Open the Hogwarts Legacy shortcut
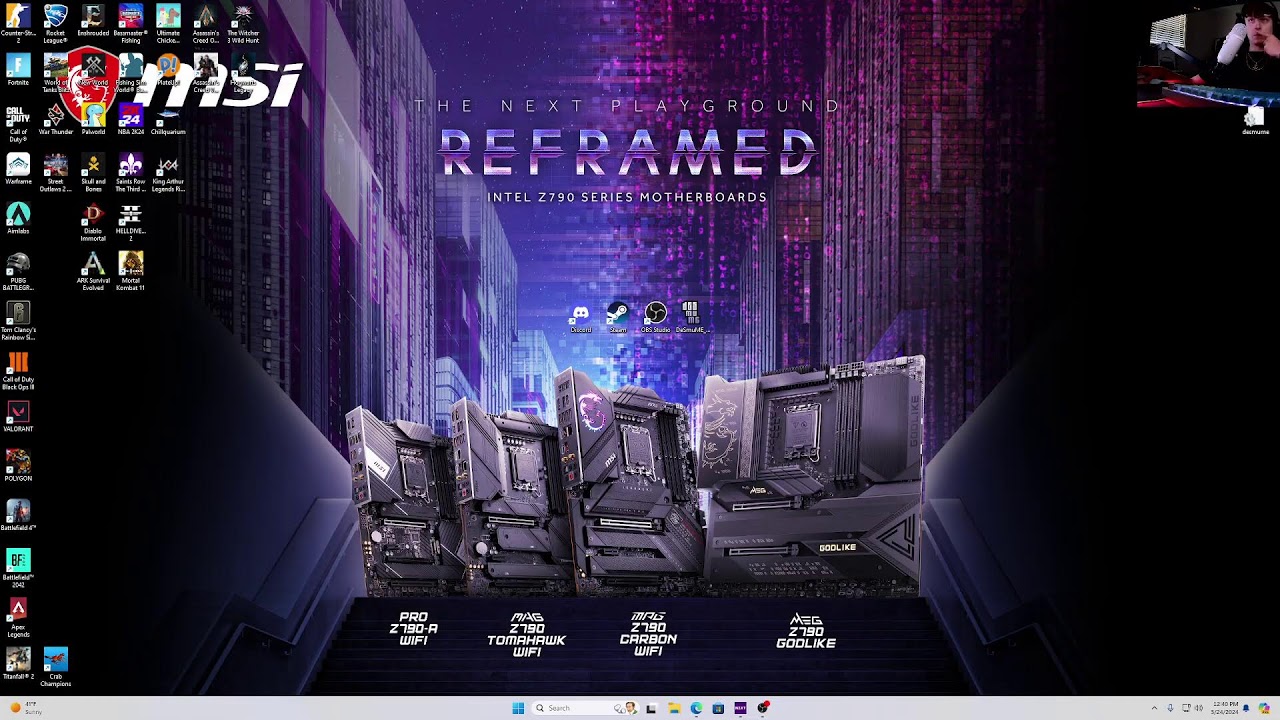Screen dimensions: 1280x720 (x=243, y=74)
